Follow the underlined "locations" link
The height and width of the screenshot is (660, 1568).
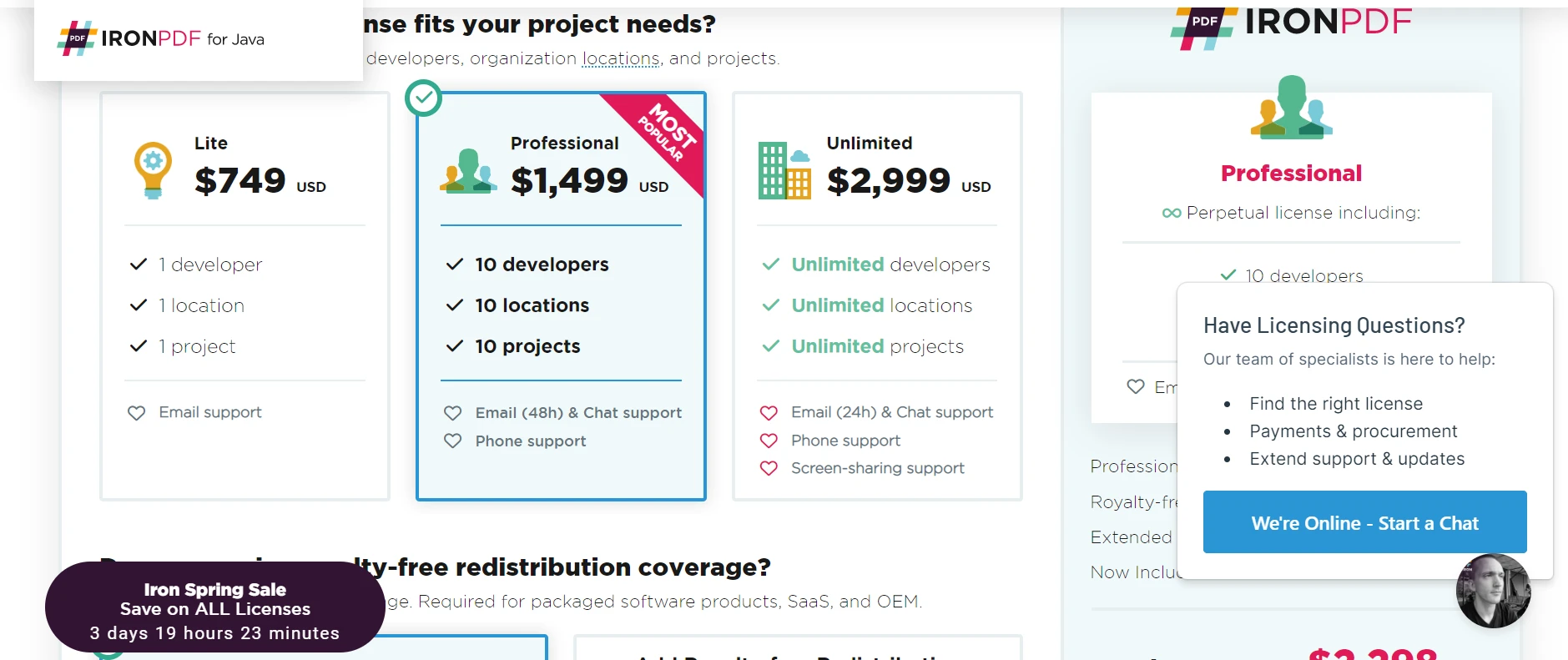point(621,58)
